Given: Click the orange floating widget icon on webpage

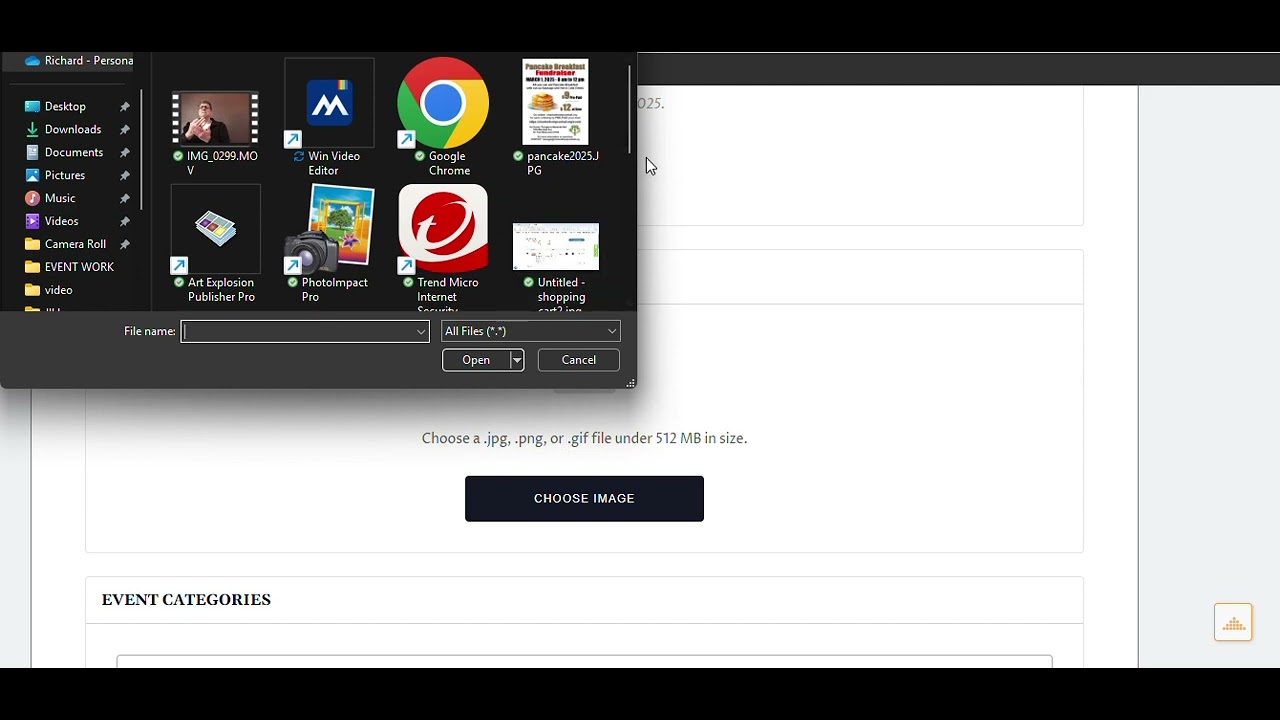Looking at the screenshot, I should click(x=1233, y=623).
